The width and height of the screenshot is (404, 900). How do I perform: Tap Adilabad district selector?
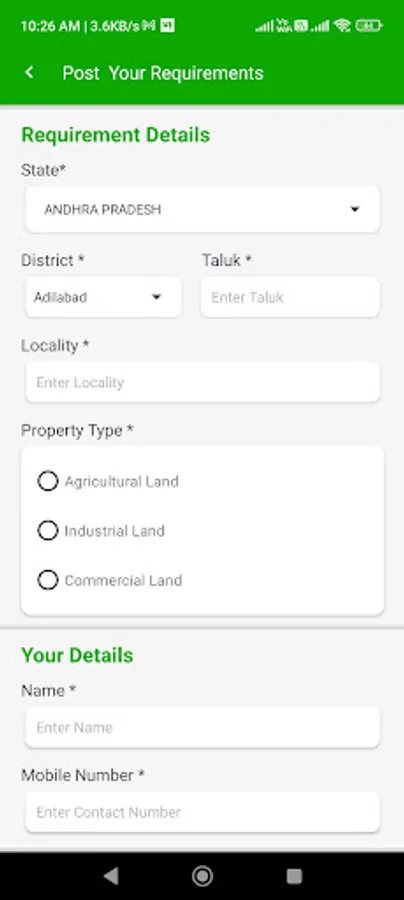click(103, 297)
